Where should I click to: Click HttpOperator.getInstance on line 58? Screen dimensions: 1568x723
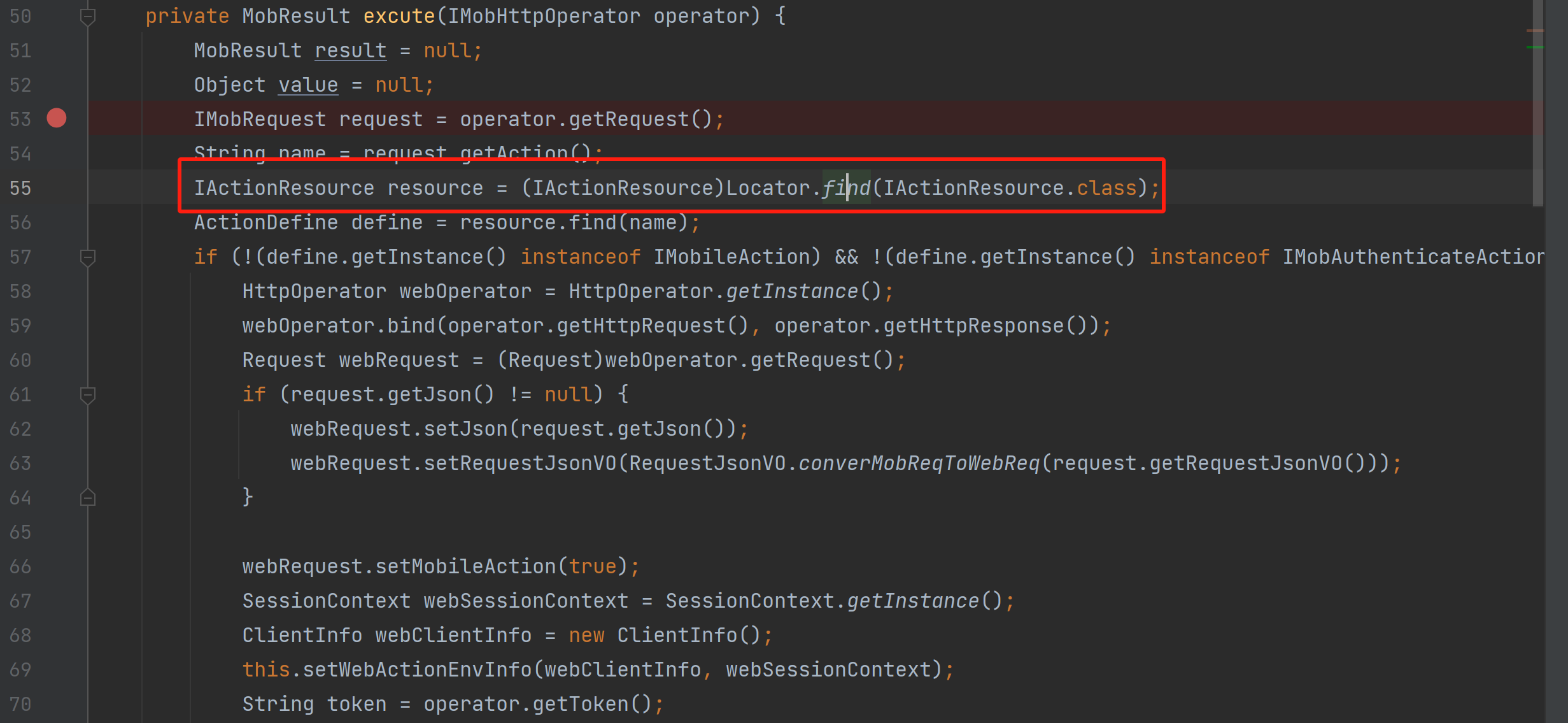point(792,292)
